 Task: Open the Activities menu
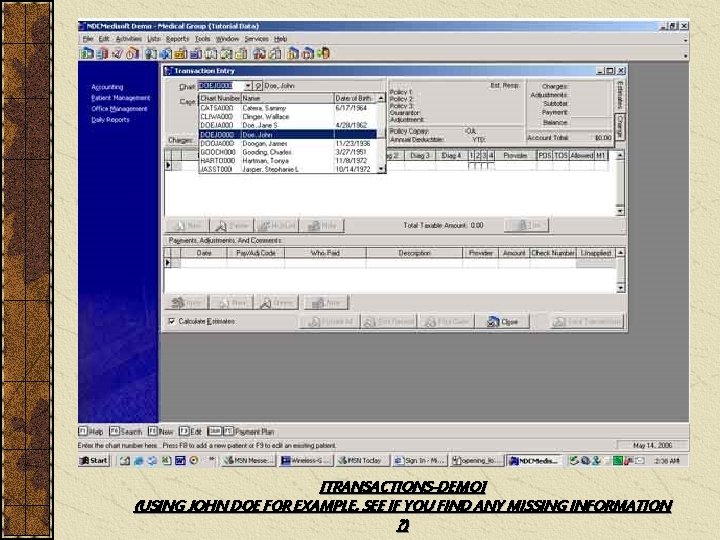pyautogui.click(x=129, y=39)
